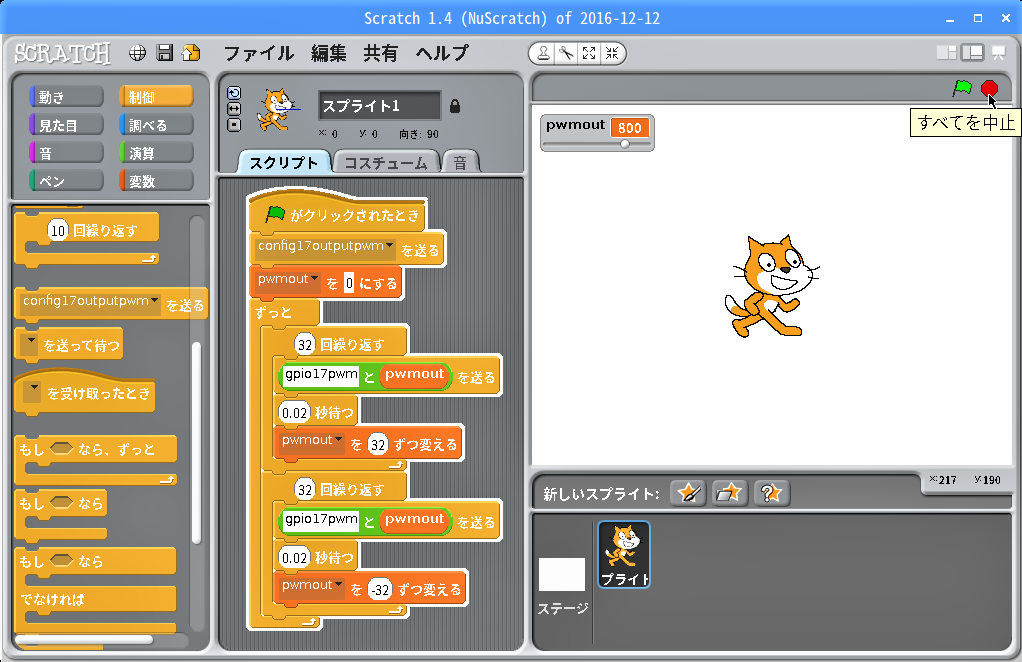Viewport: 1022px width, 662px height.
Task: Stop all scripts with the red button
Action: click(989, 88)
